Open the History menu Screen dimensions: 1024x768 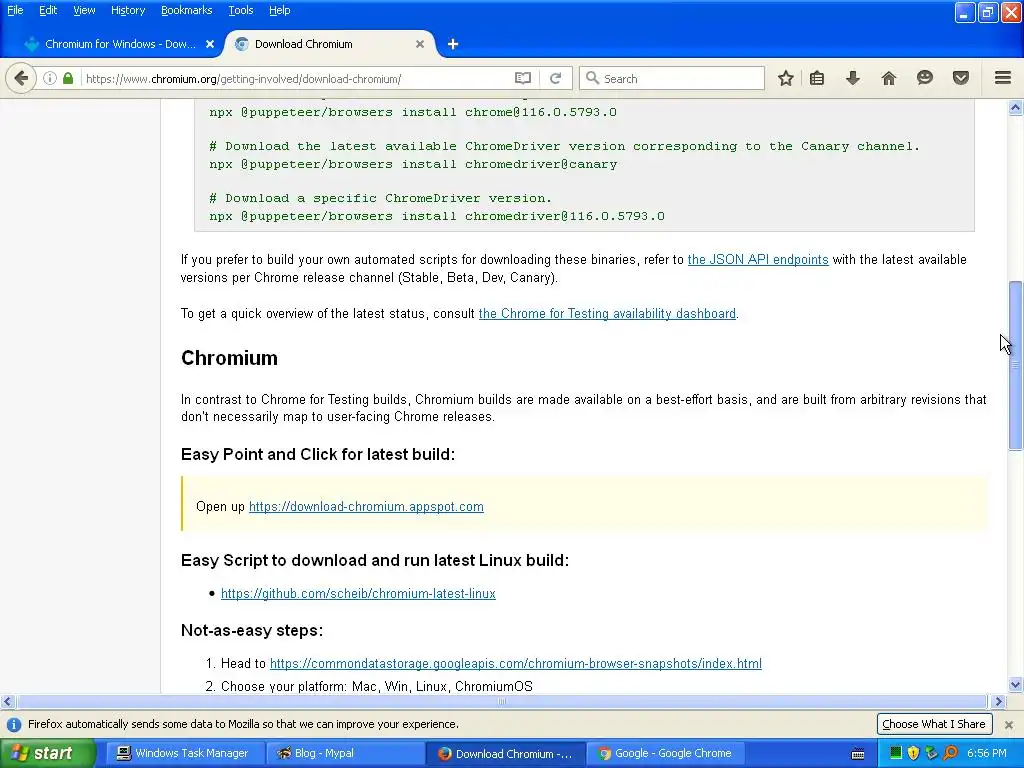click(x=127, y=10)
